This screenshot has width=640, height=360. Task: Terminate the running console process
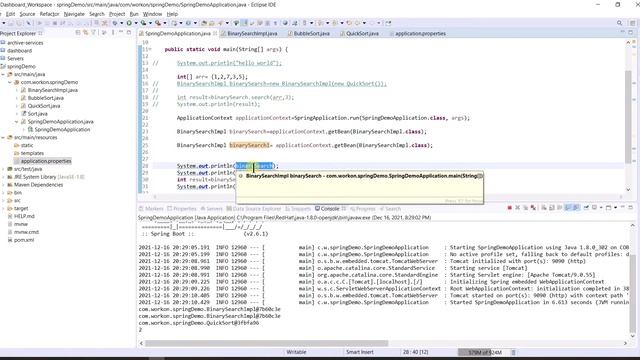click(x=509, y=208)
